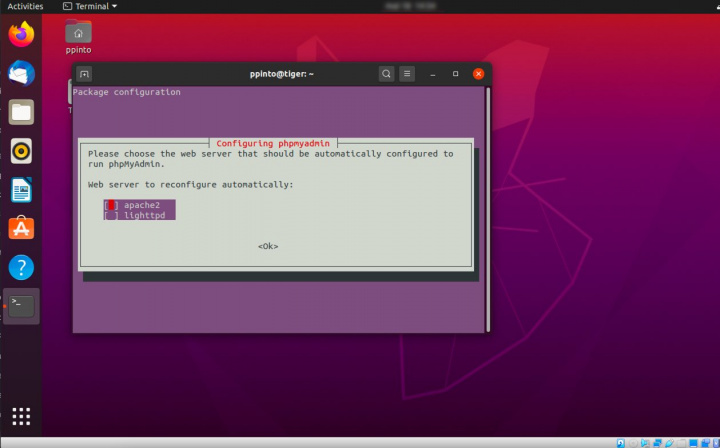Screen dimensions: 720x448
Task: Open the ppinto home folder on desktop
Action: [78, 35]
